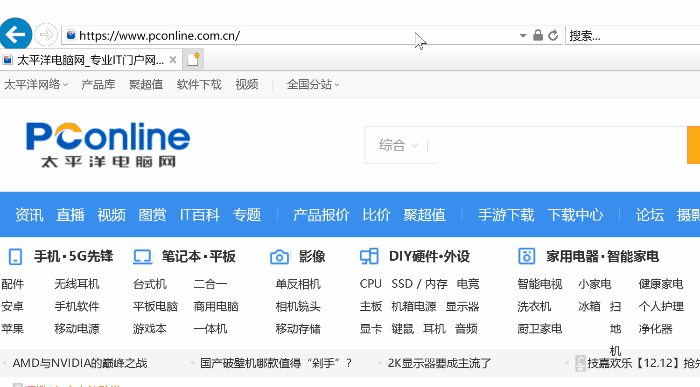Open 视频 in top bar

[247, 84]
